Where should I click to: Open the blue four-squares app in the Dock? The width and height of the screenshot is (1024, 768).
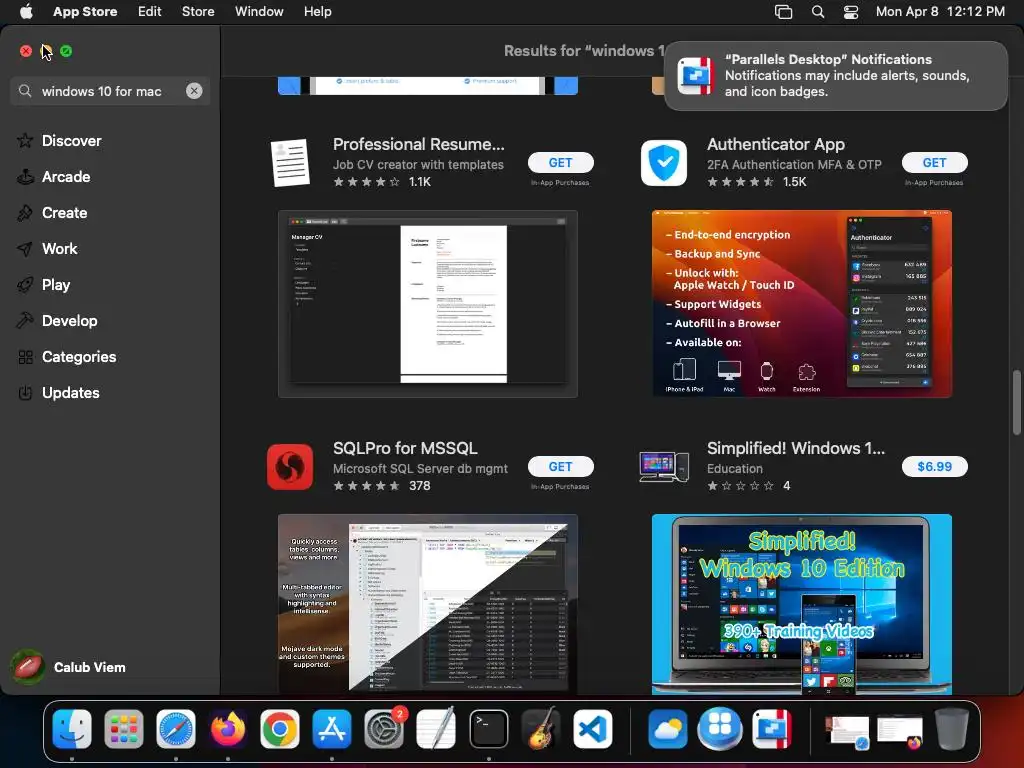(x=720, y=729)
